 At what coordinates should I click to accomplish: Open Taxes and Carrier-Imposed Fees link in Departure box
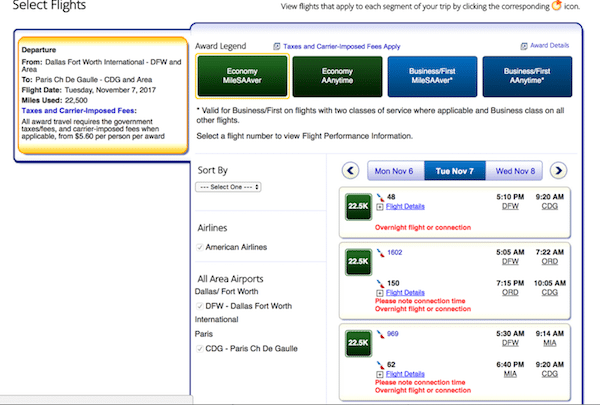(x=79, y=111)
